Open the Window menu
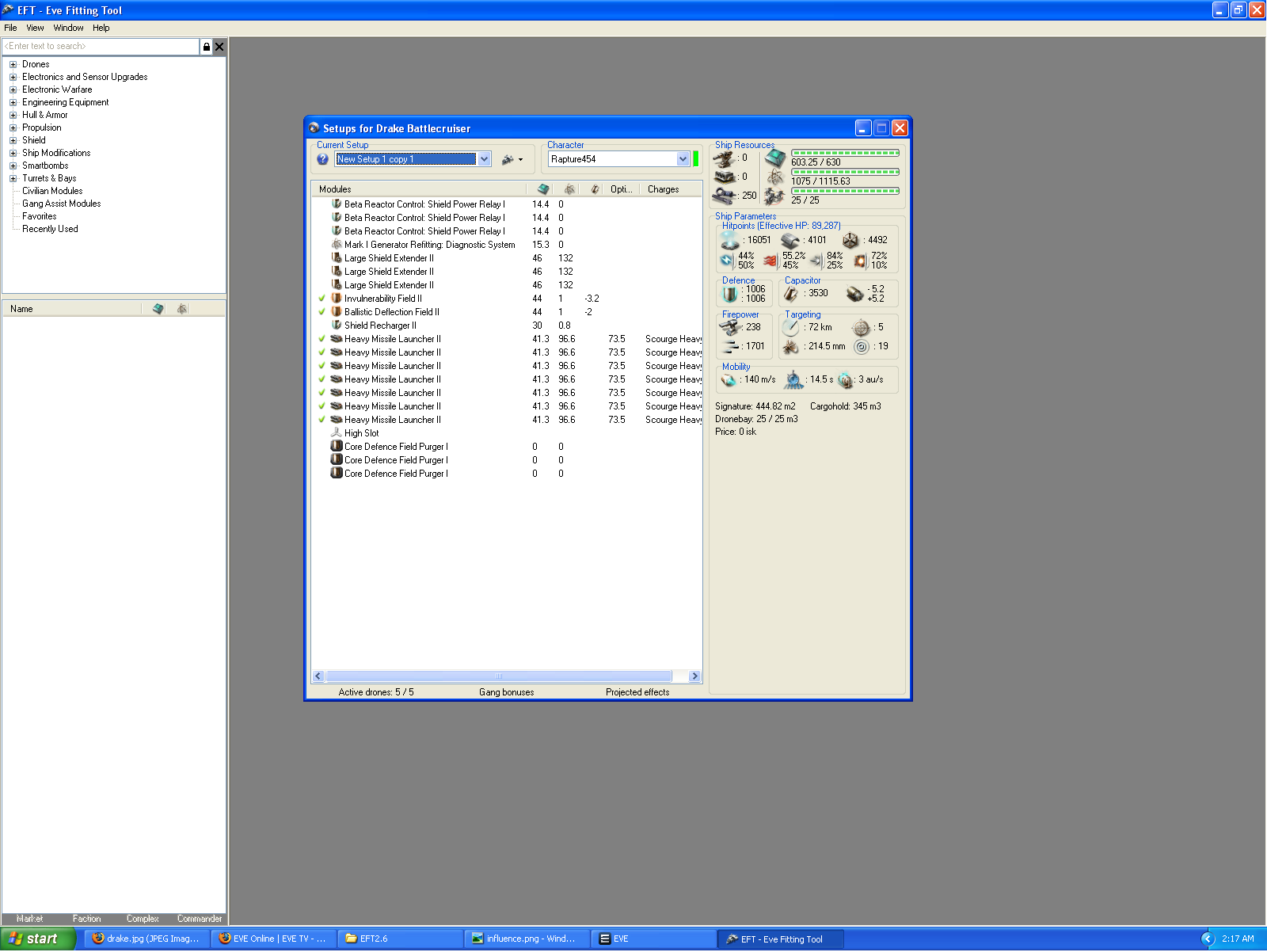 [68, 28]
